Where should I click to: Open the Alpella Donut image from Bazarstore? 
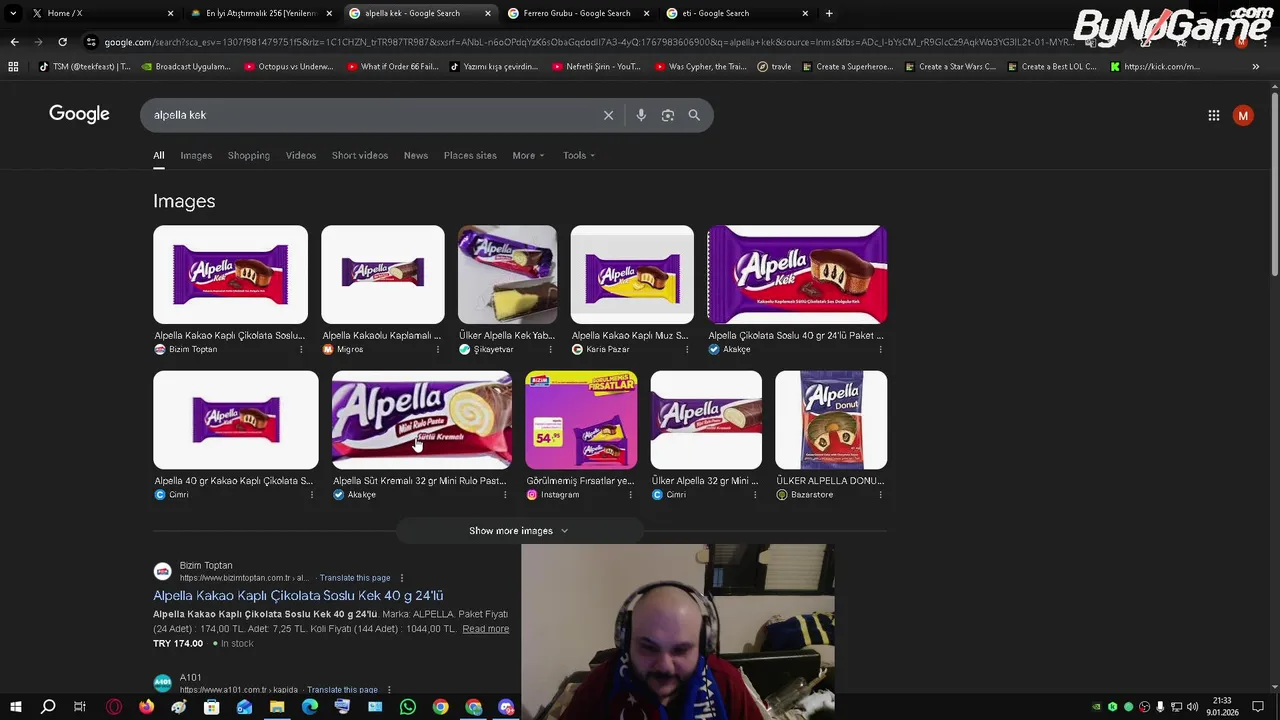pos(831,420)
